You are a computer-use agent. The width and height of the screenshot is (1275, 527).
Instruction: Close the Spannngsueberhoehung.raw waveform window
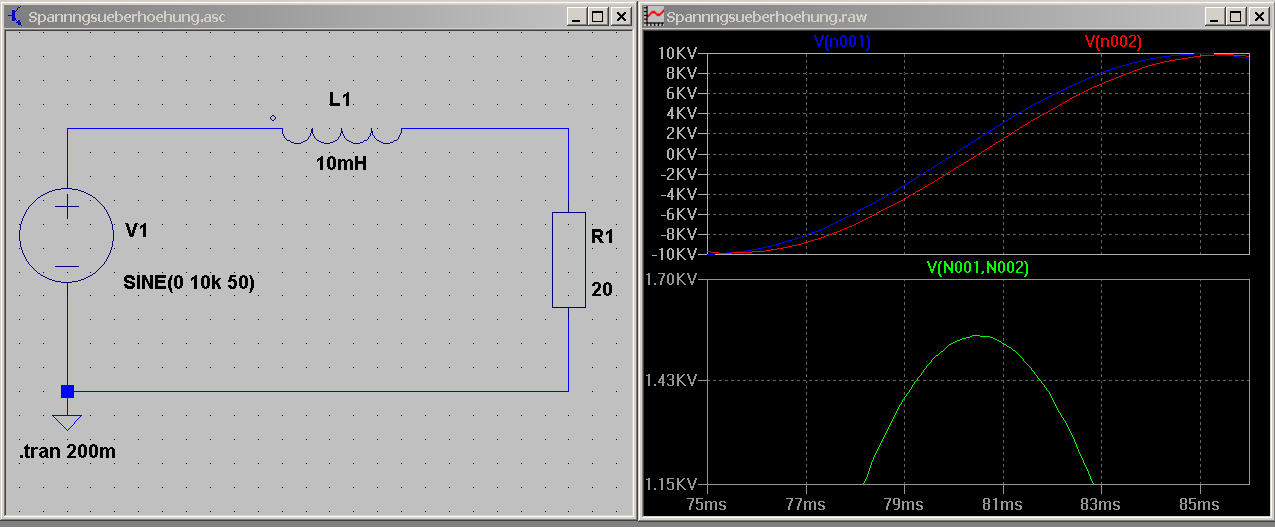pos(1259,16)
